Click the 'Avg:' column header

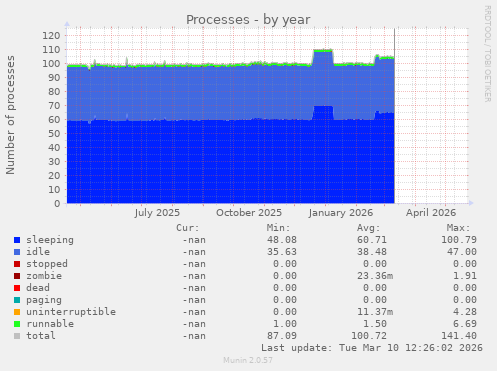click(368, 228)
